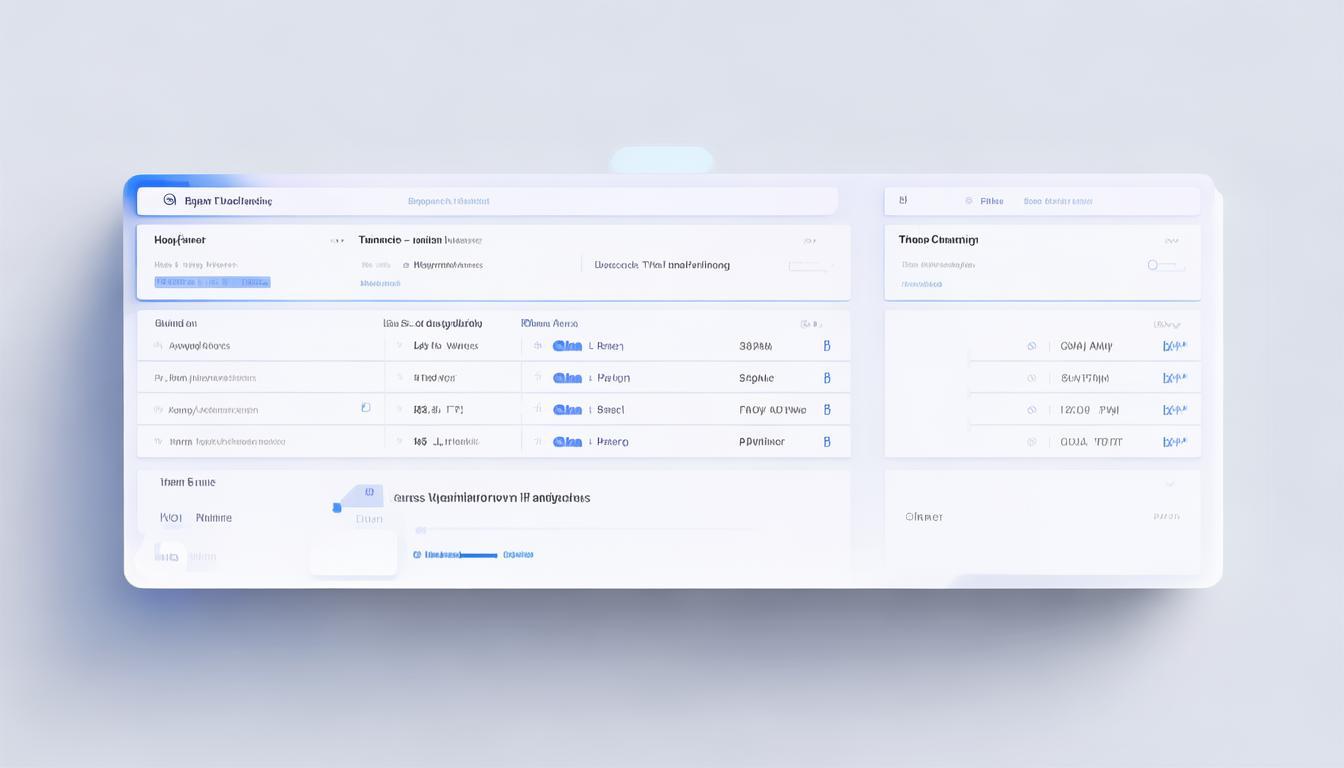
Task: Toggle the switch at the right of the left top card
Action: (809, 266)
